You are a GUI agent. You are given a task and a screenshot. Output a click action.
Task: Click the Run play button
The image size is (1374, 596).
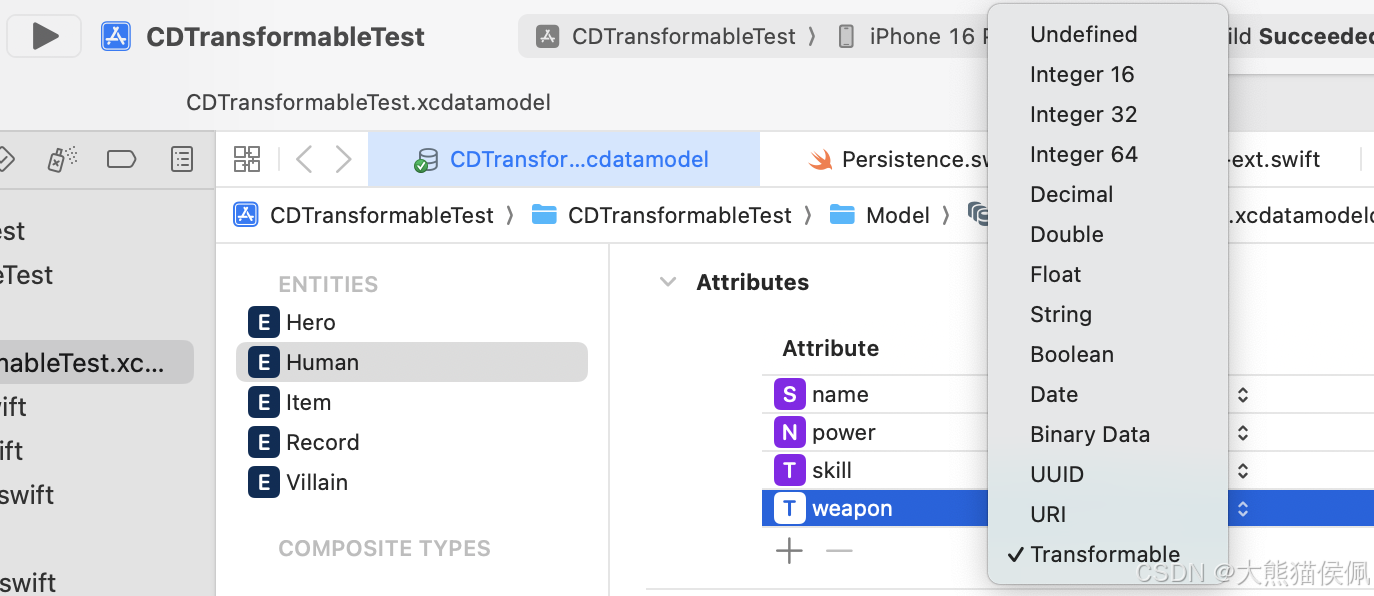pos(45,37)
